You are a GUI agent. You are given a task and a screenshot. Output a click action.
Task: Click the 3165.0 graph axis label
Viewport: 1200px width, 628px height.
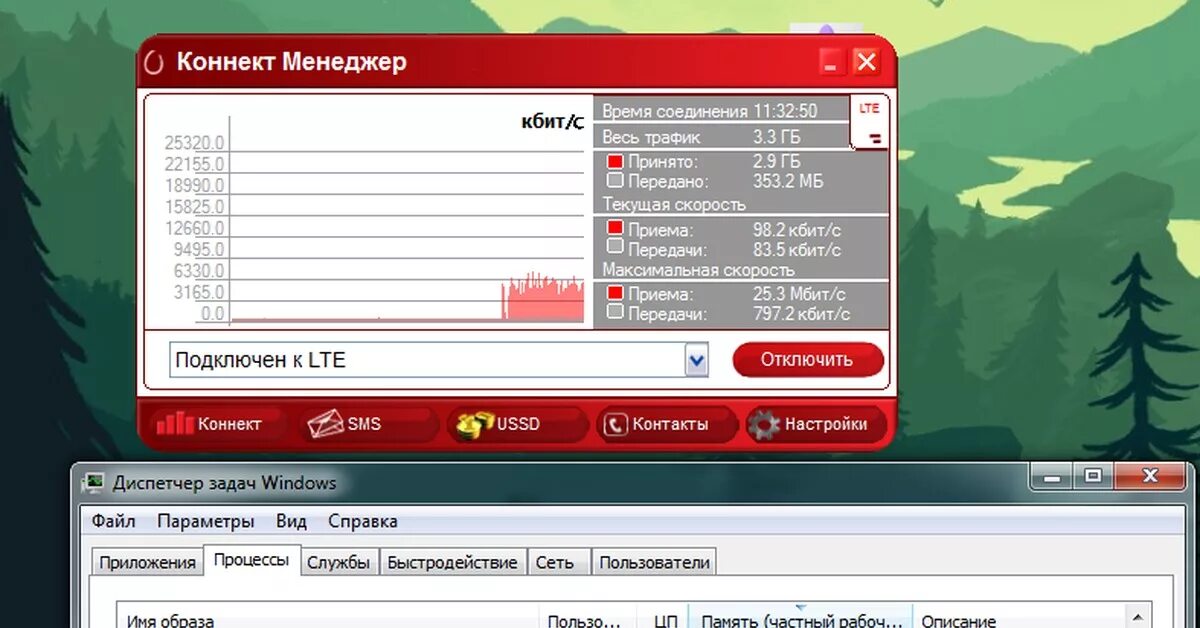tap(198, 292)
